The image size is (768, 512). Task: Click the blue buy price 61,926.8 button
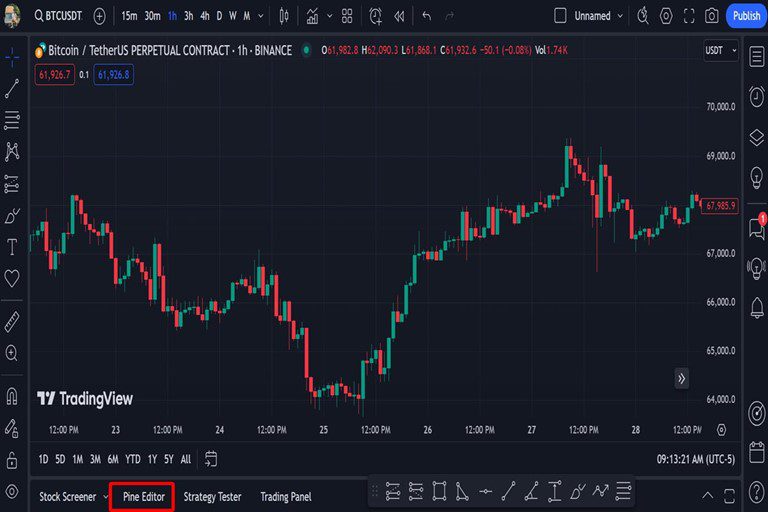pyautogui.click(x=114, y=75)
